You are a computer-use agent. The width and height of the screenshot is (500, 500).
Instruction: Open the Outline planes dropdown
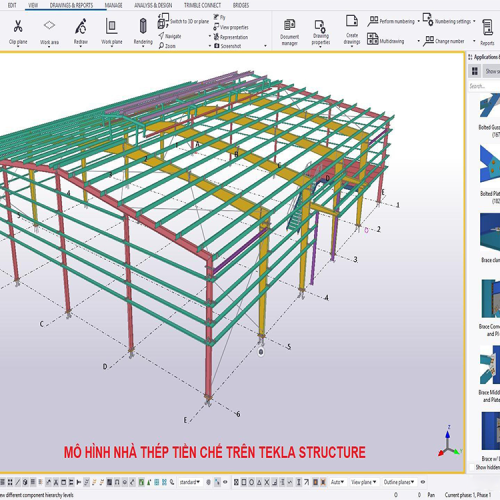point(399,482)
